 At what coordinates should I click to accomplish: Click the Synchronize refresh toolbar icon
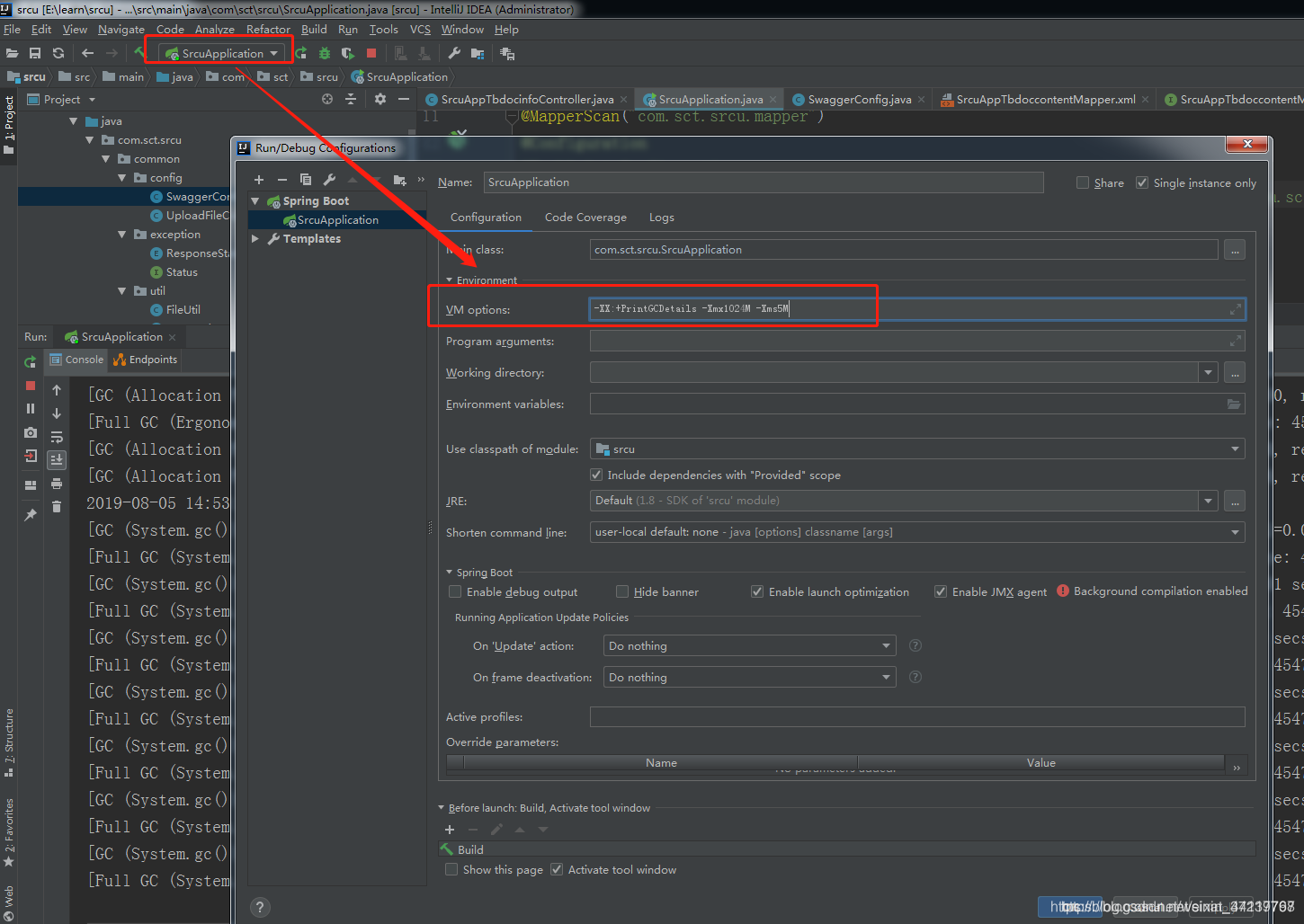pos(58,54)
